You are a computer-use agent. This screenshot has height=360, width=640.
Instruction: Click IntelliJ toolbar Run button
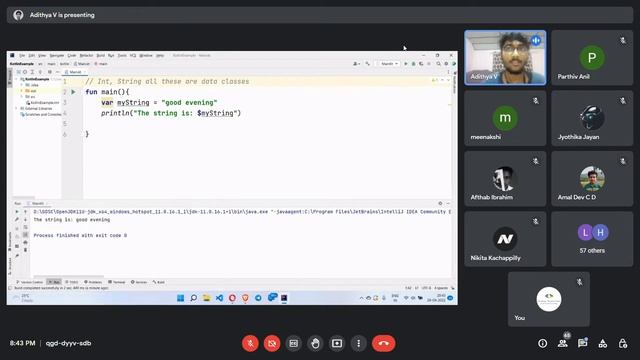pyautogui.click(x=406, y=64)
